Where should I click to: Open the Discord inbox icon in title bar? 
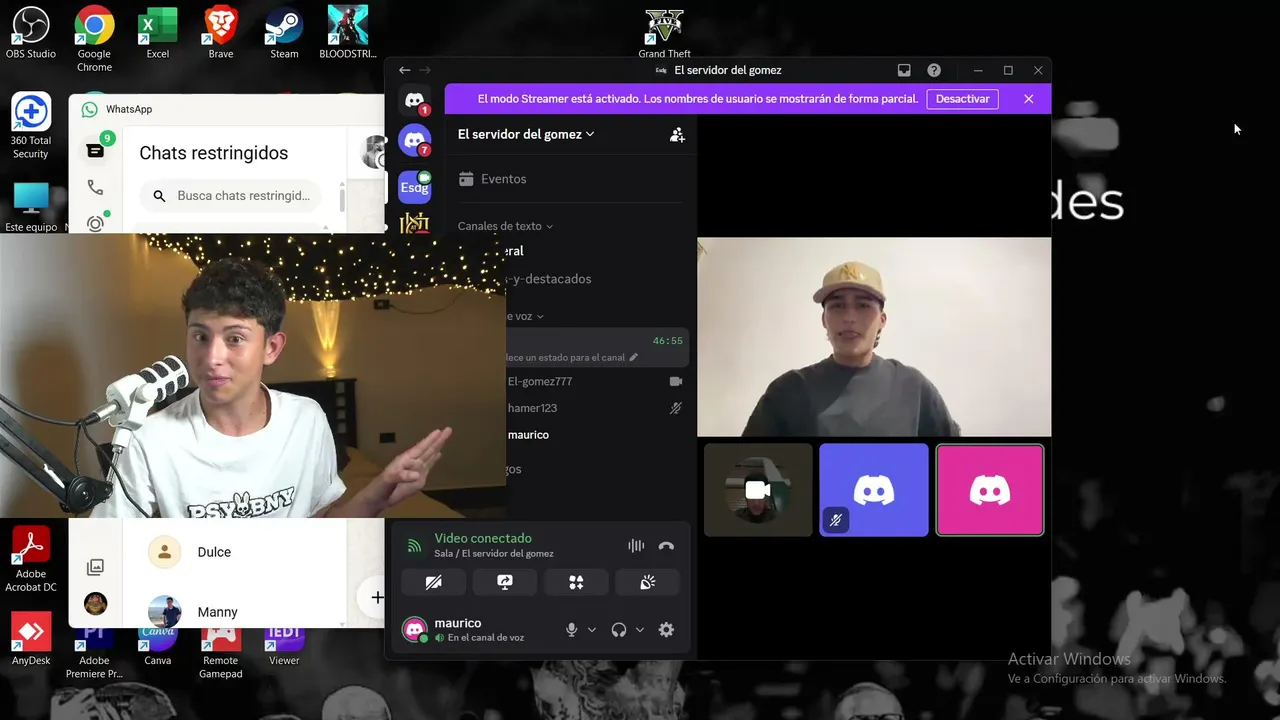tap(904, 70)
